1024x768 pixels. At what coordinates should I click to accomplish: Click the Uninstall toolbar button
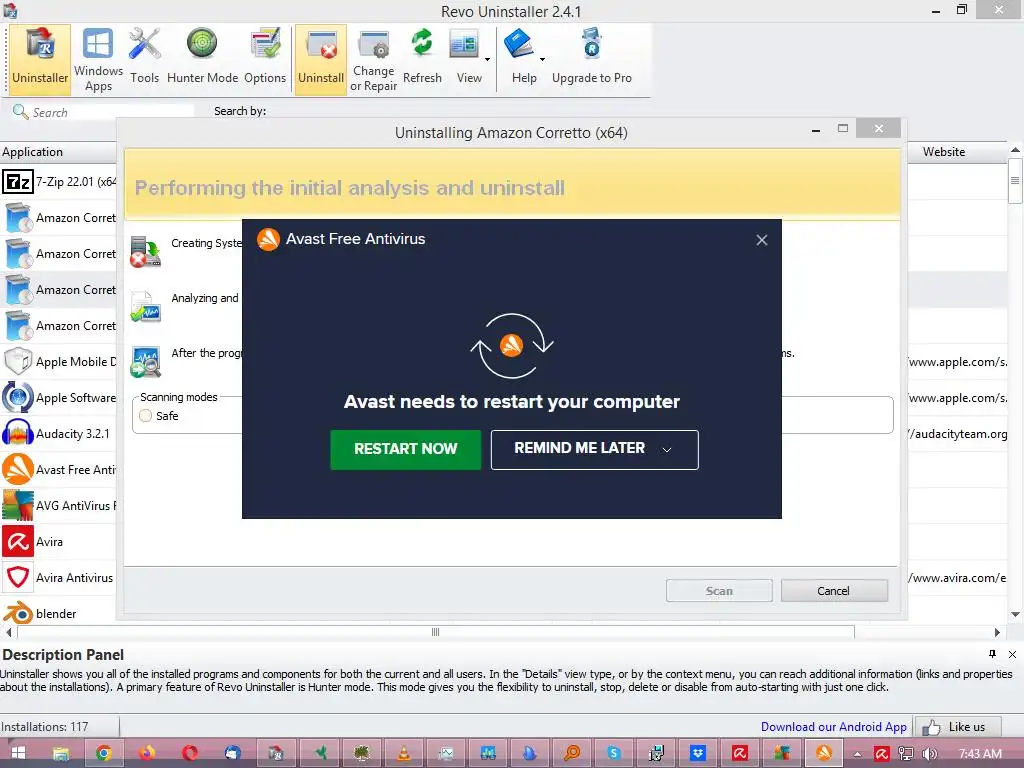tap(321, 59)
